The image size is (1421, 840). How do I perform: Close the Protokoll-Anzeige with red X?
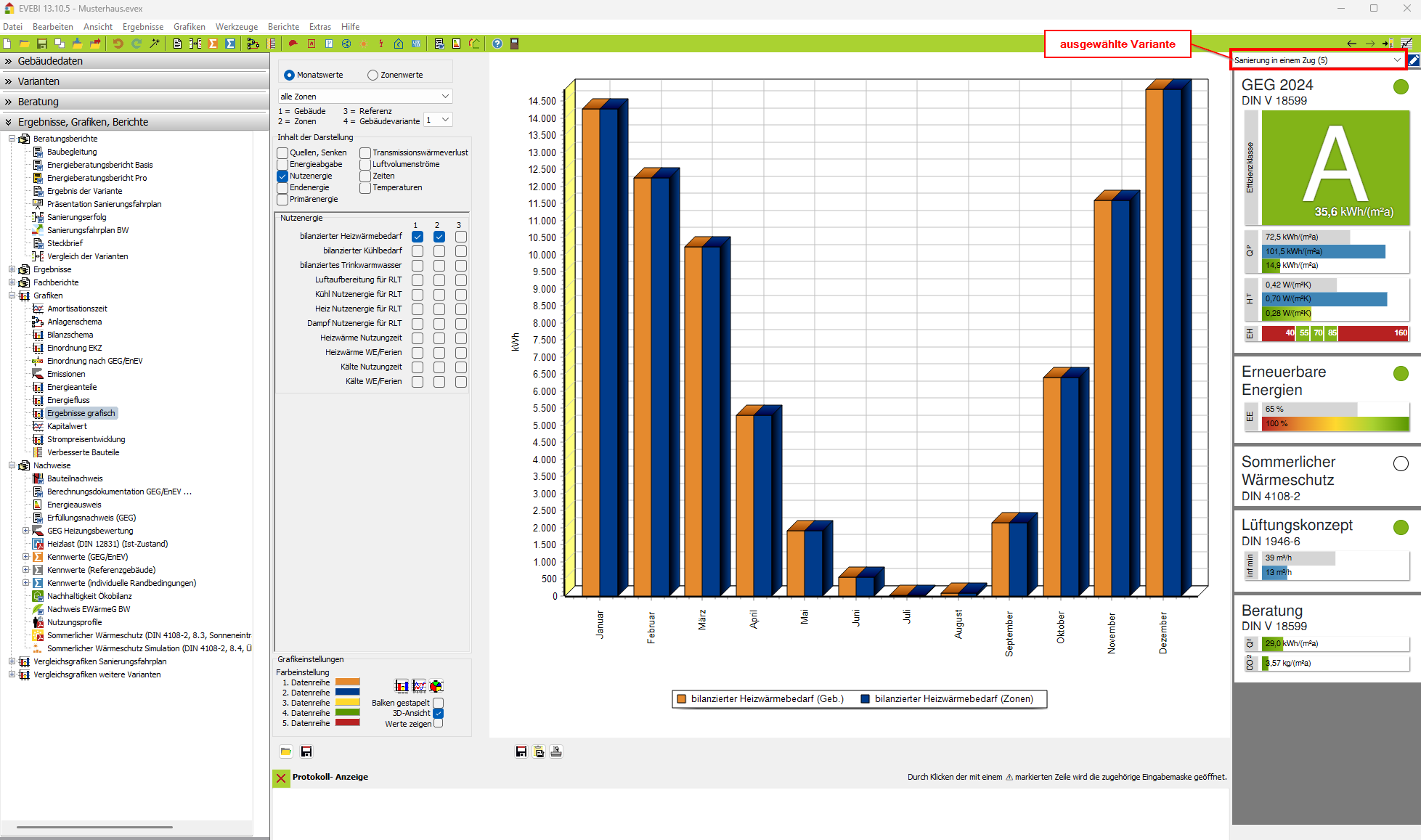(x=281, y=778)
